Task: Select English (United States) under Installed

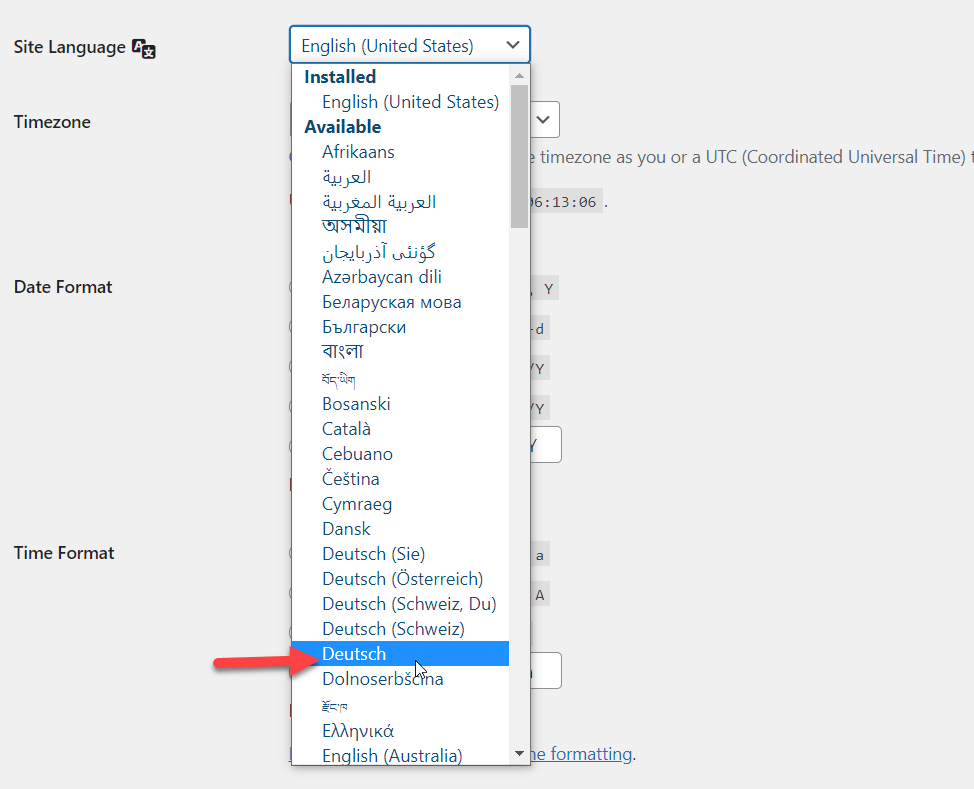Action: [x=410, y=102]
